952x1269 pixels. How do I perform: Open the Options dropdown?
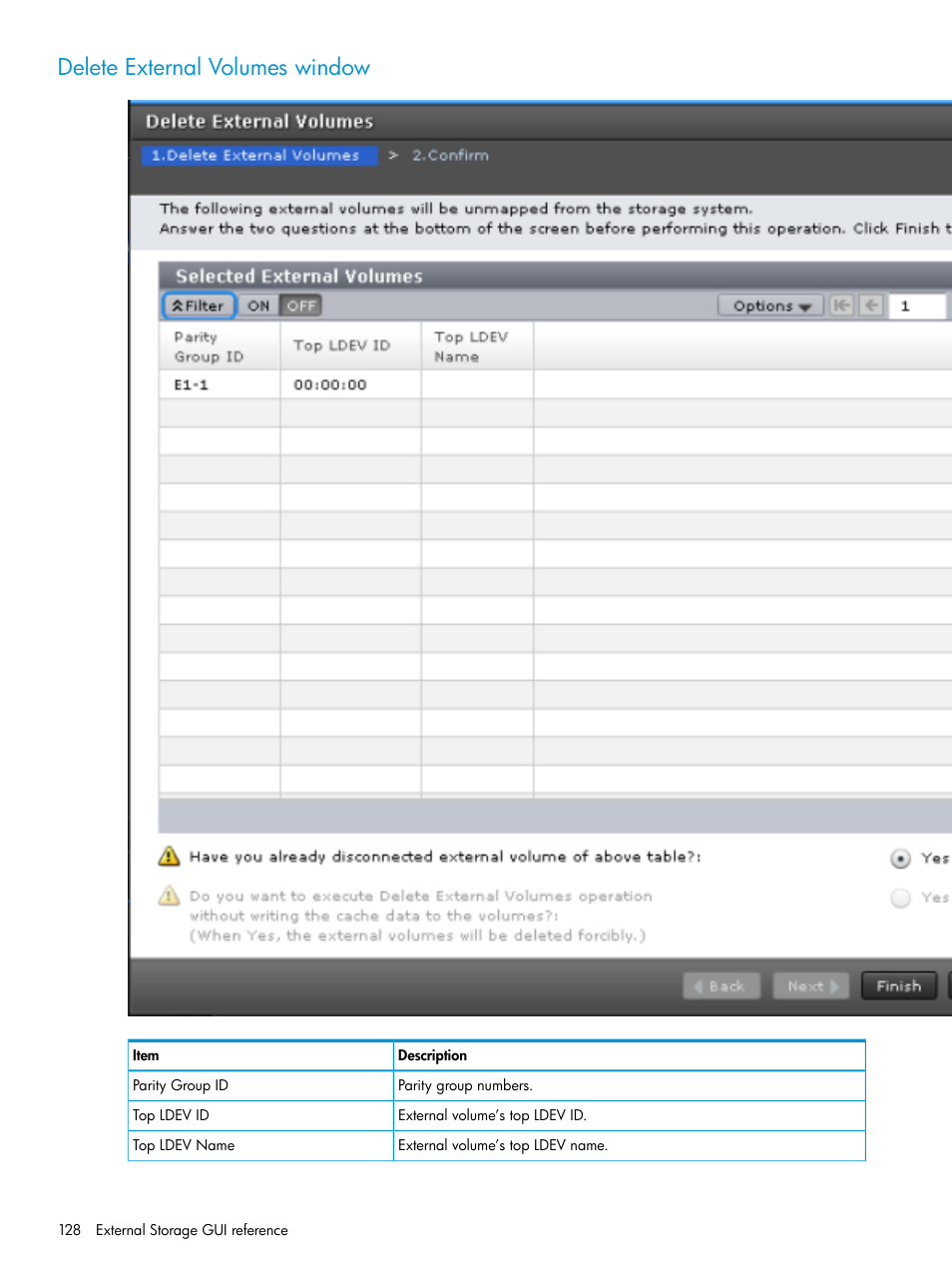[x=770, y=306]
